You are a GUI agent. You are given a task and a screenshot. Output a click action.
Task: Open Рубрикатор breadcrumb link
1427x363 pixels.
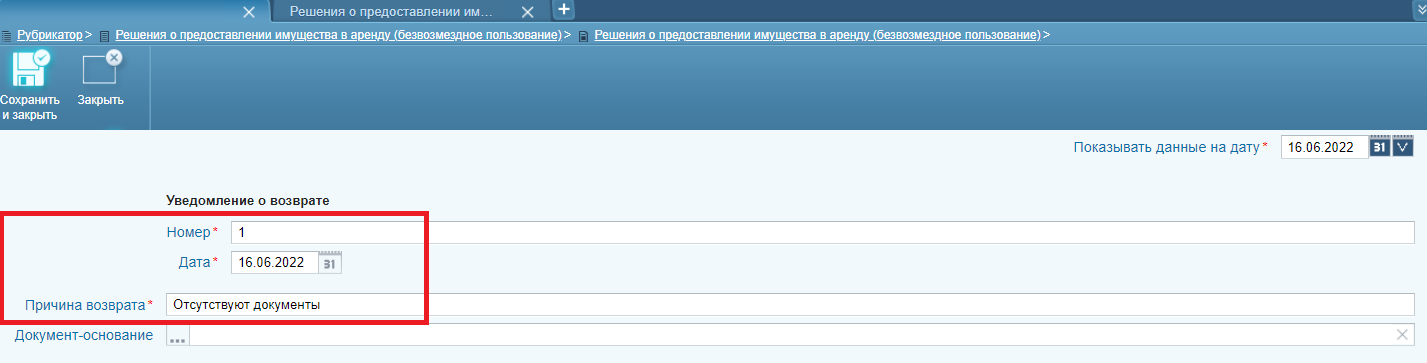49,35
